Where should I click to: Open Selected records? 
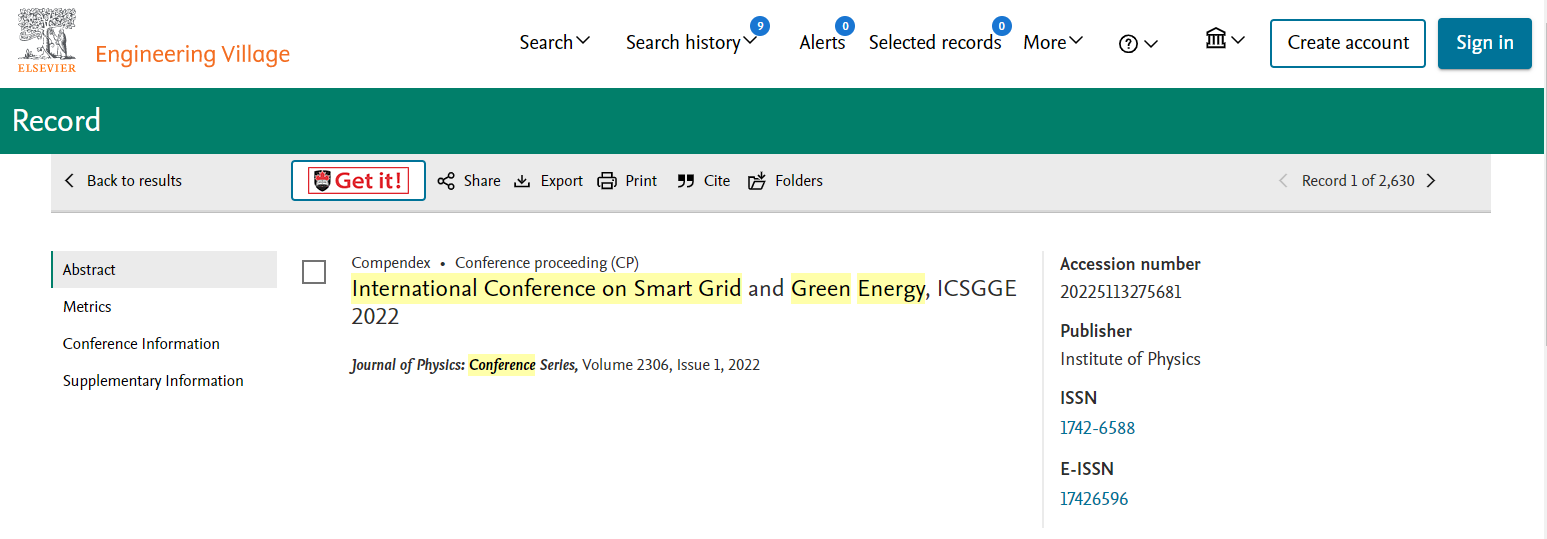tap(935, 42)
